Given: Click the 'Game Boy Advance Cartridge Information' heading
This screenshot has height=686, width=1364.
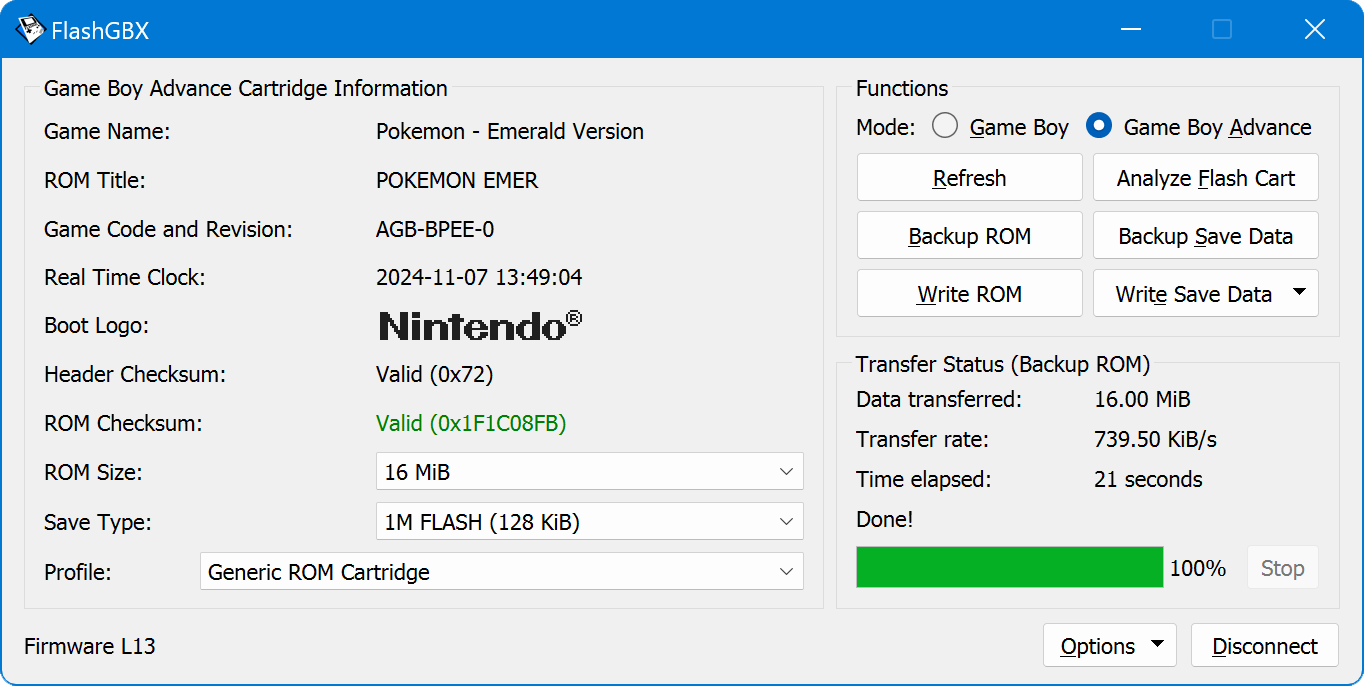Looking at the screenshot, I should [x=246, y=88].
